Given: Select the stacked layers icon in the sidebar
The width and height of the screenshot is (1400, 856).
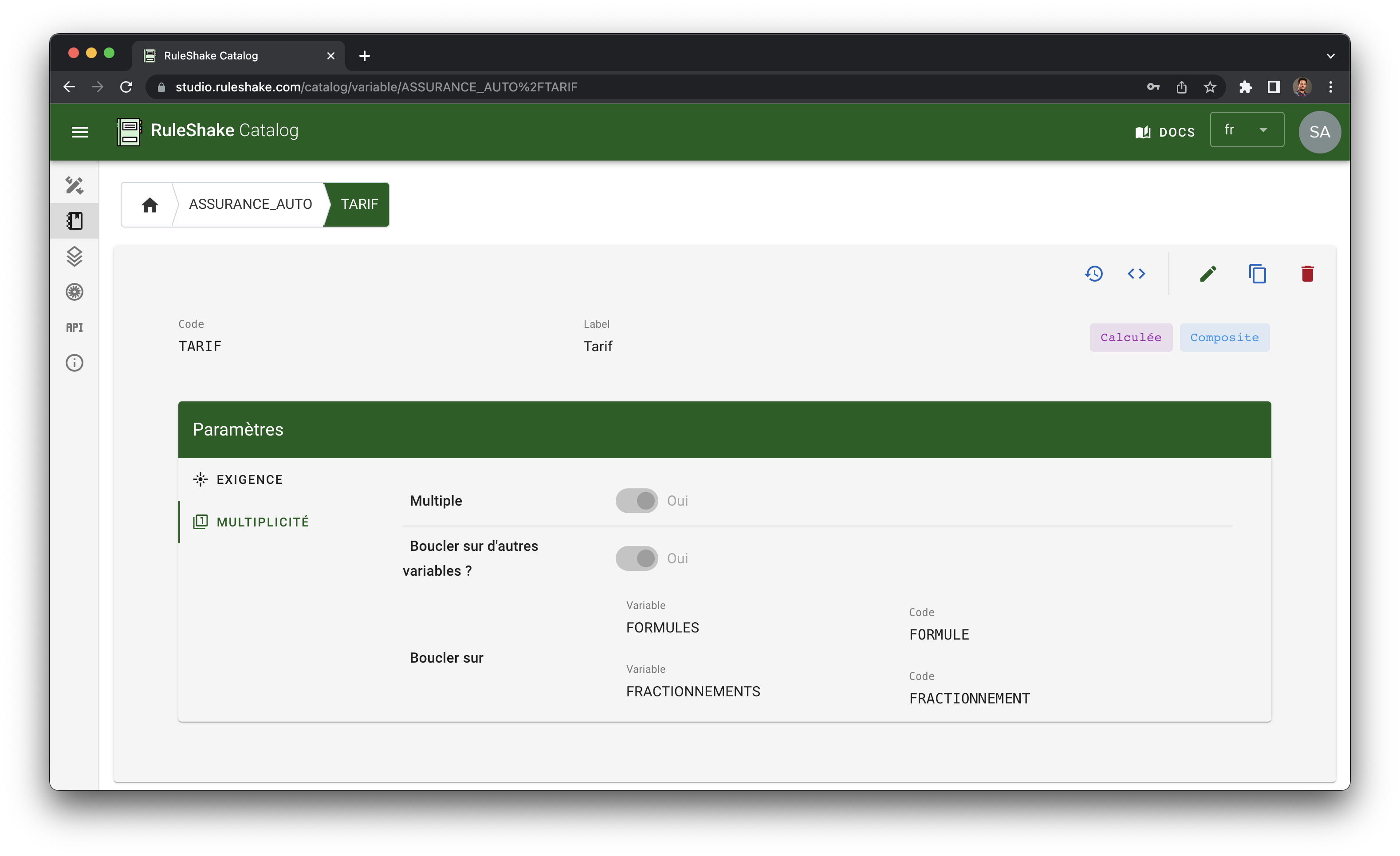Looking at the screenshot, I should coord(75,256).
